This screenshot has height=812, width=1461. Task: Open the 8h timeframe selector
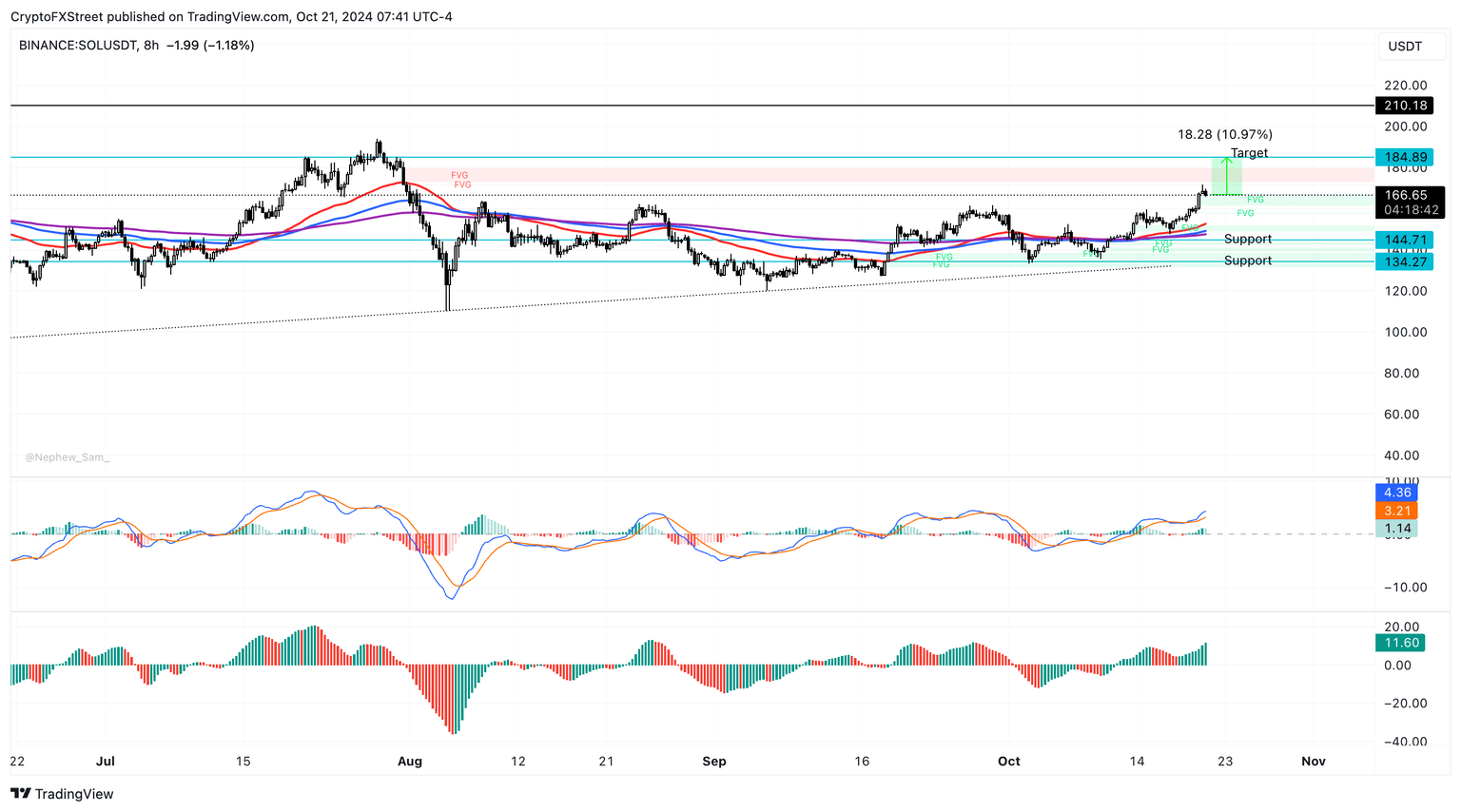coord(151,45)
